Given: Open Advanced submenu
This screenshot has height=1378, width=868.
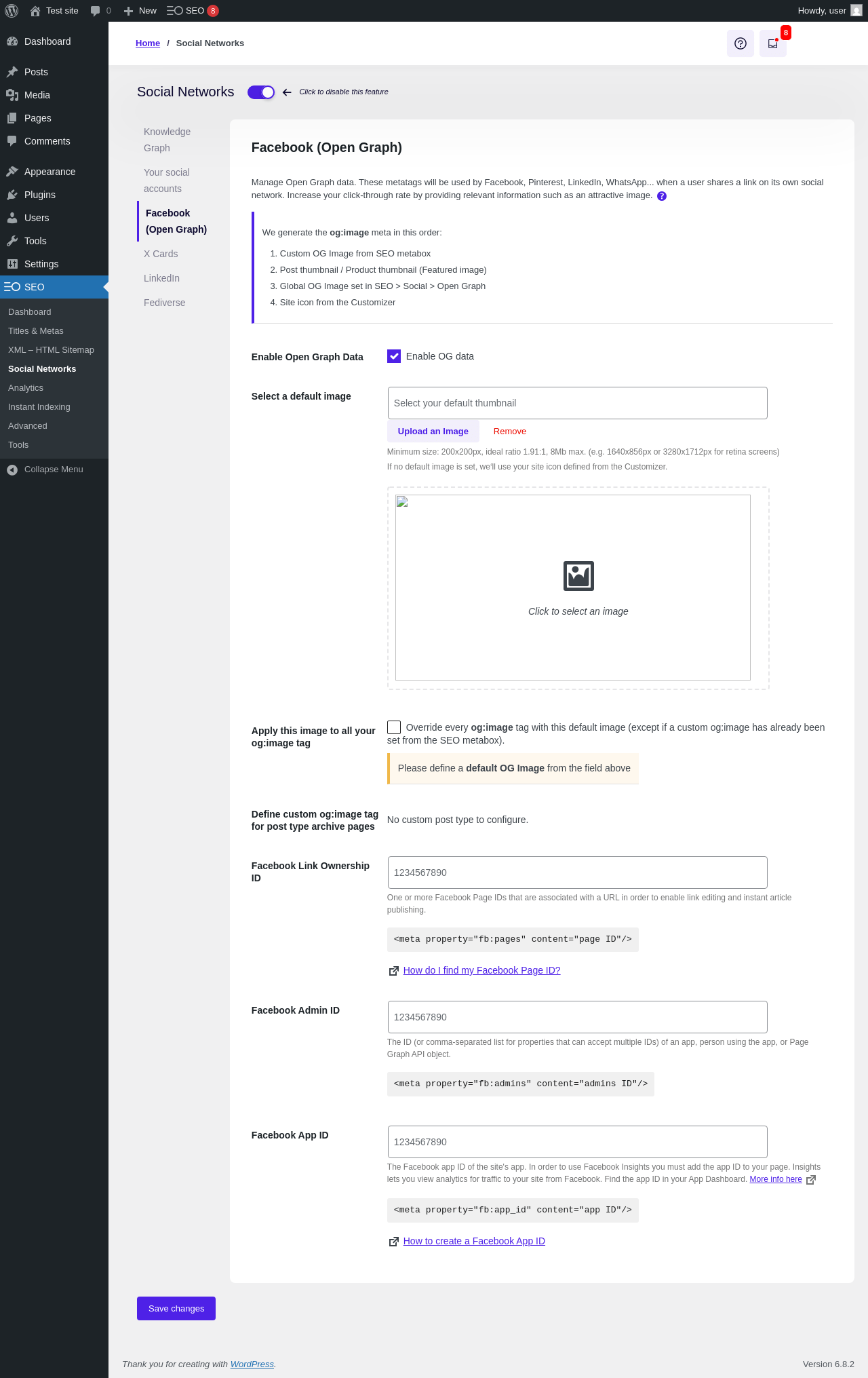Looking at the screenshot, I should coord(54,426).
